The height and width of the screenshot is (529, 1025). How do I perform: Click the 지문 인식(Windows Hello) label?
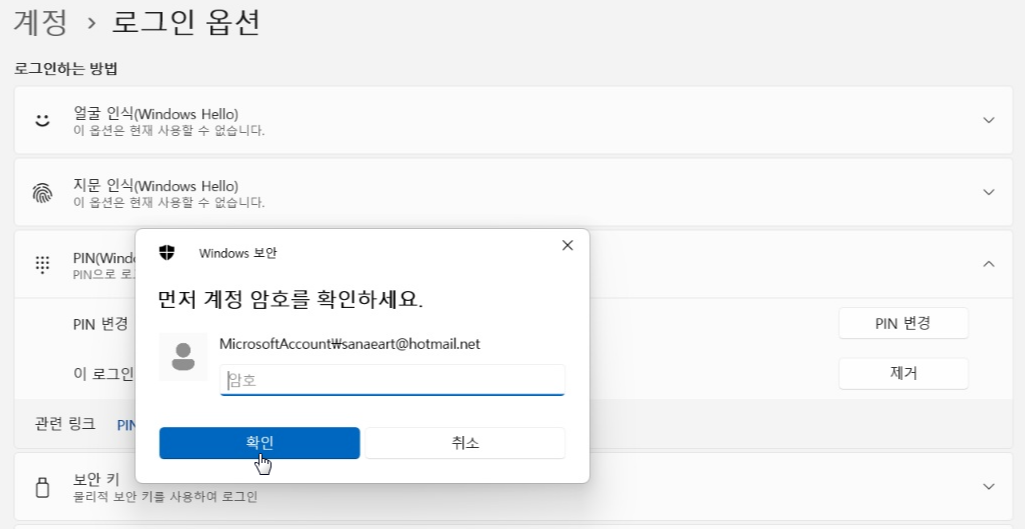point(156,186)
